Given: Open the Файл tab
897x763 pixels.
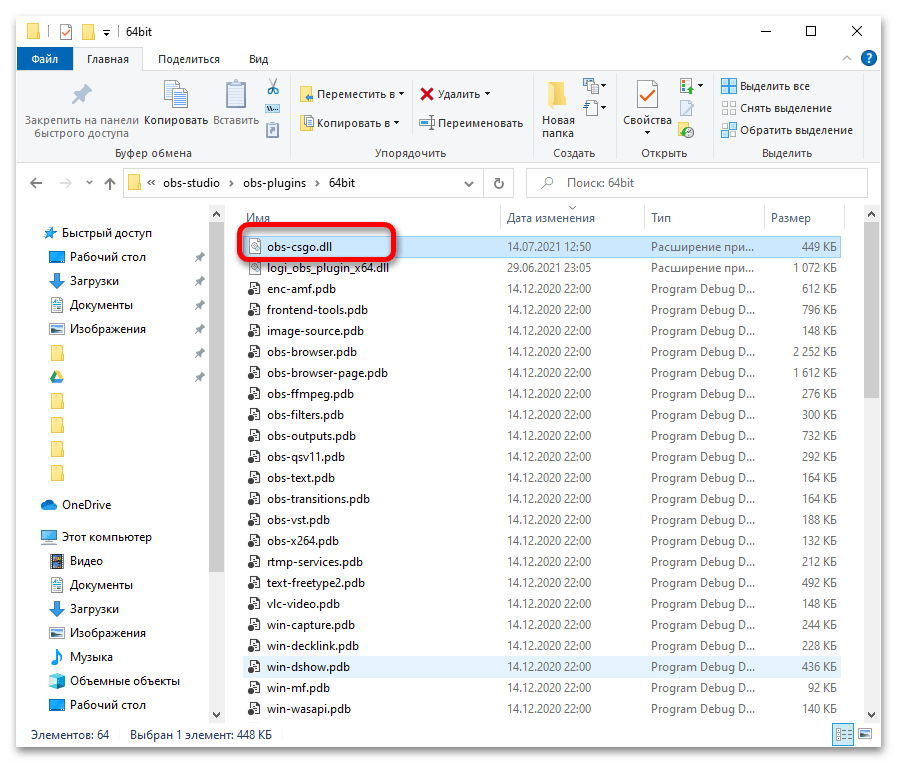Looking at the screenshot, I should tap(45, 59).
